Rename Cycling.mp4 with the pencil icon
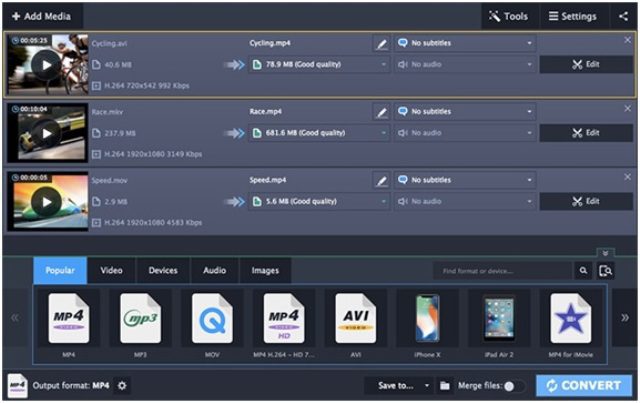Image resolution: width=640 pixels, height=403 pixels. pos(381,43)
